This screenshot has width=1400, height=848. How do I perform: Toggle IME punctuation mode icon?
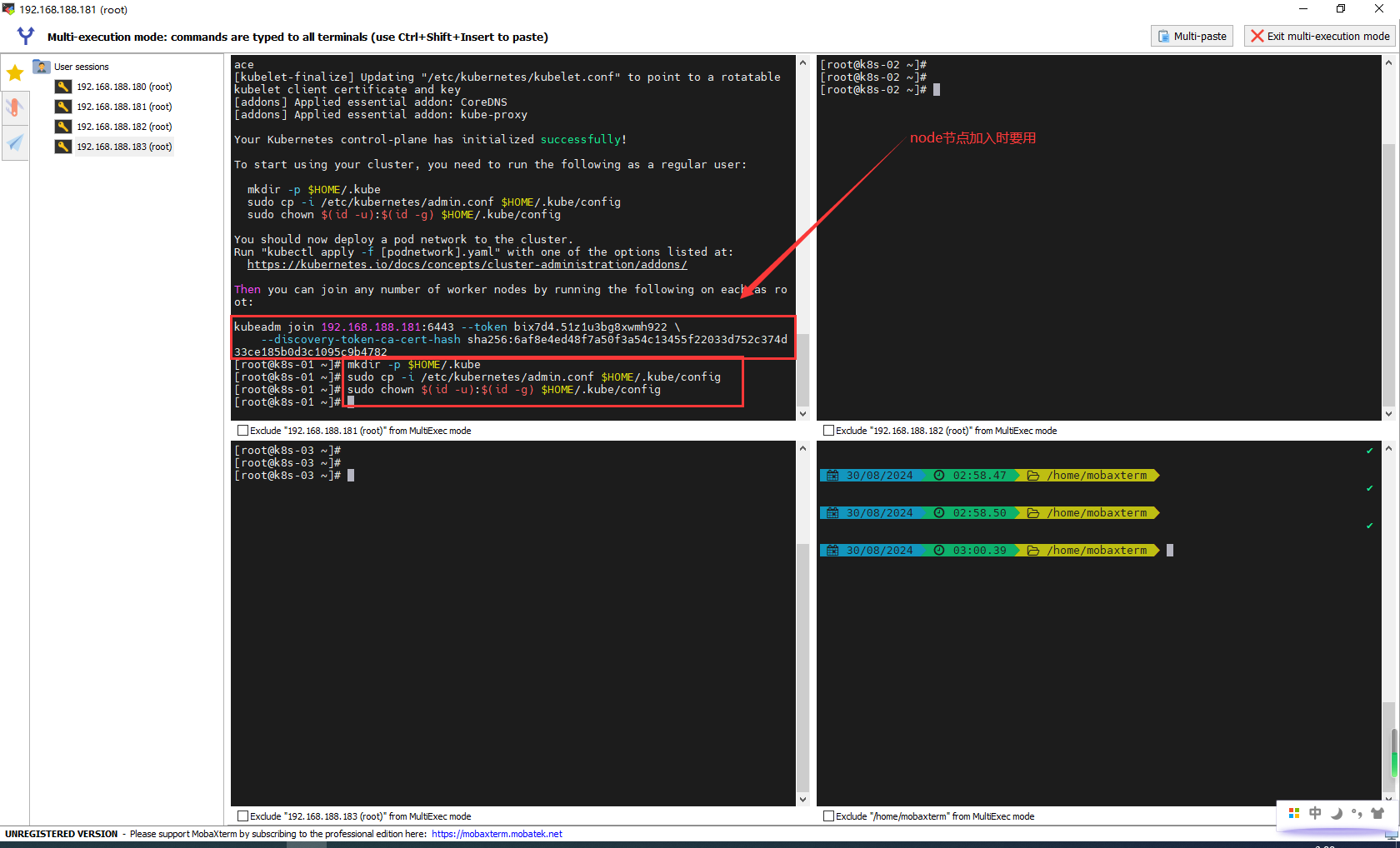[x=1357, y=813]
